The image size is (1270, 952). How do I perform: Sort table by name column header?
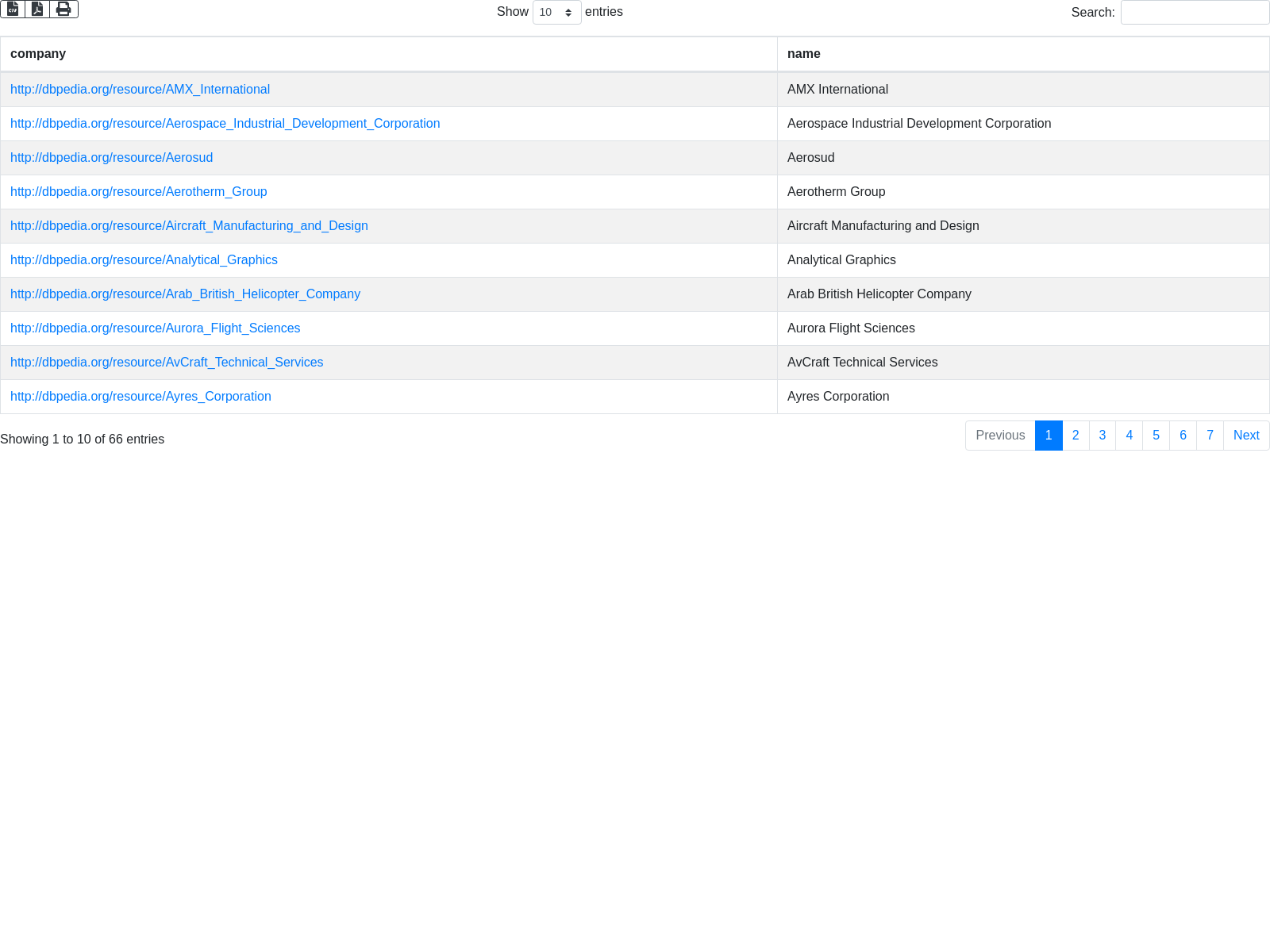coord(803,54)
